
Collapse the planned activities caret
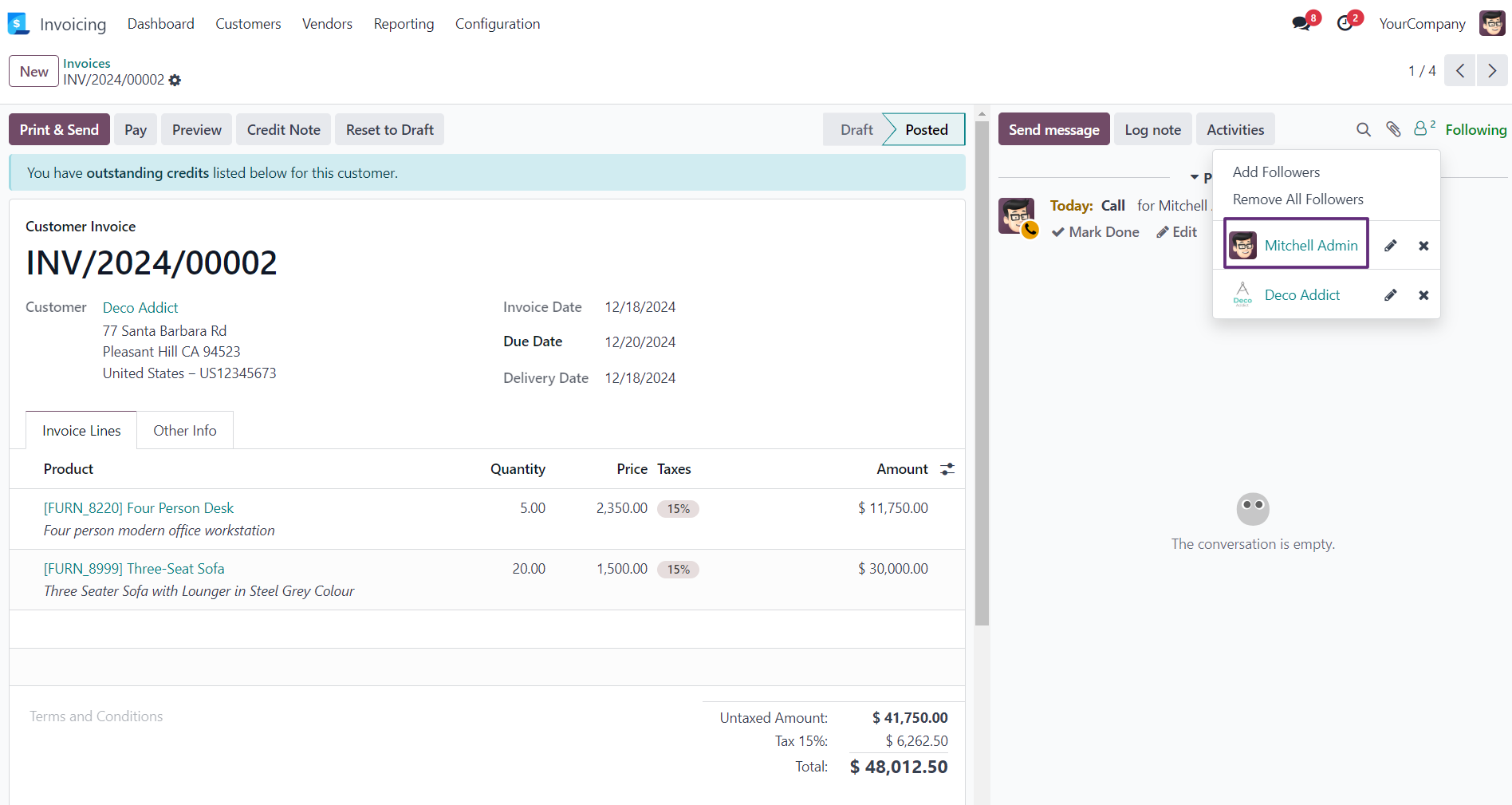tap(1195, 177)
